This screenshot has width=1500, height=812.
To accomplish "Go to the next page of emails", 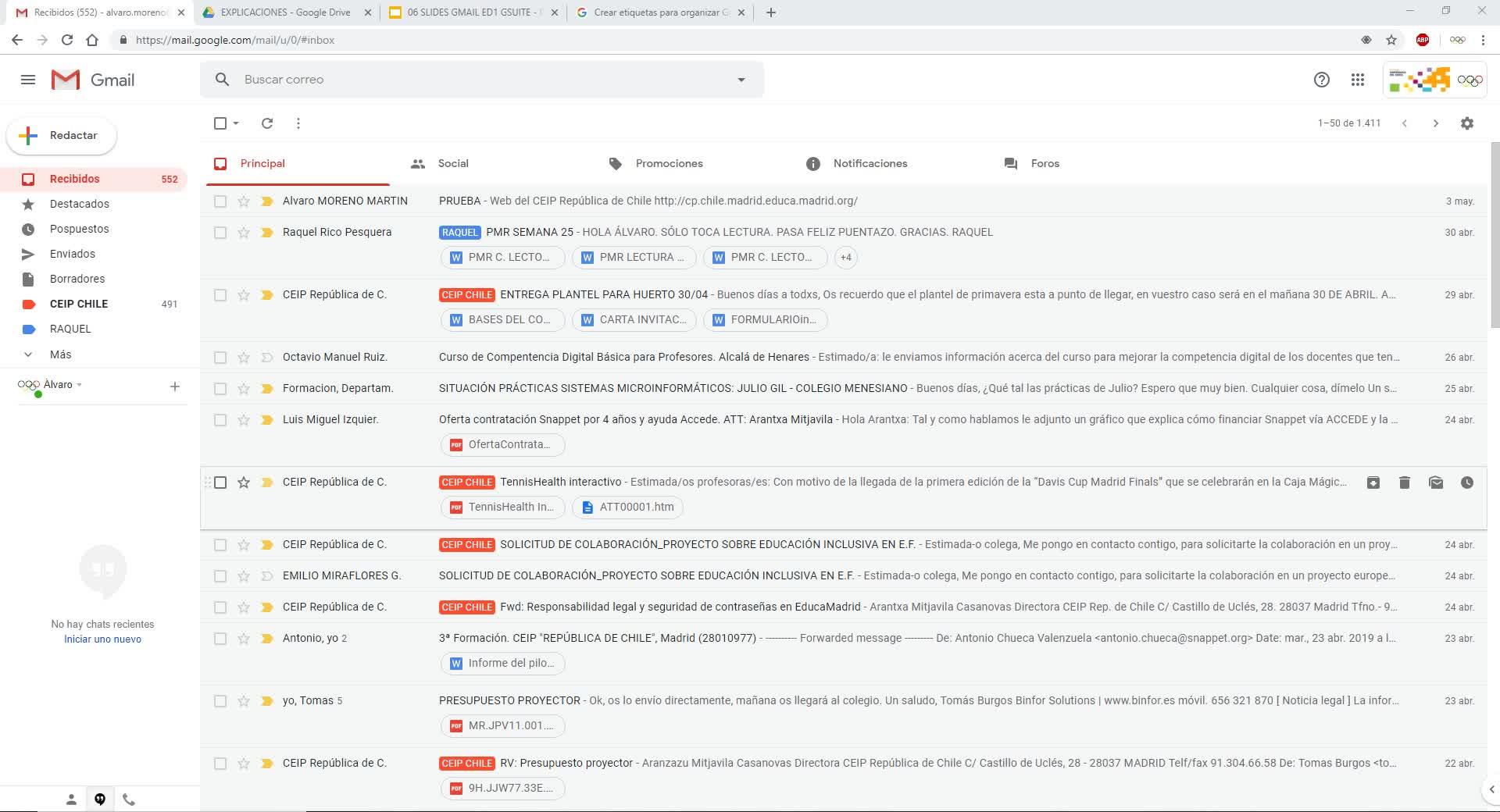I will tap(1435, 123).
